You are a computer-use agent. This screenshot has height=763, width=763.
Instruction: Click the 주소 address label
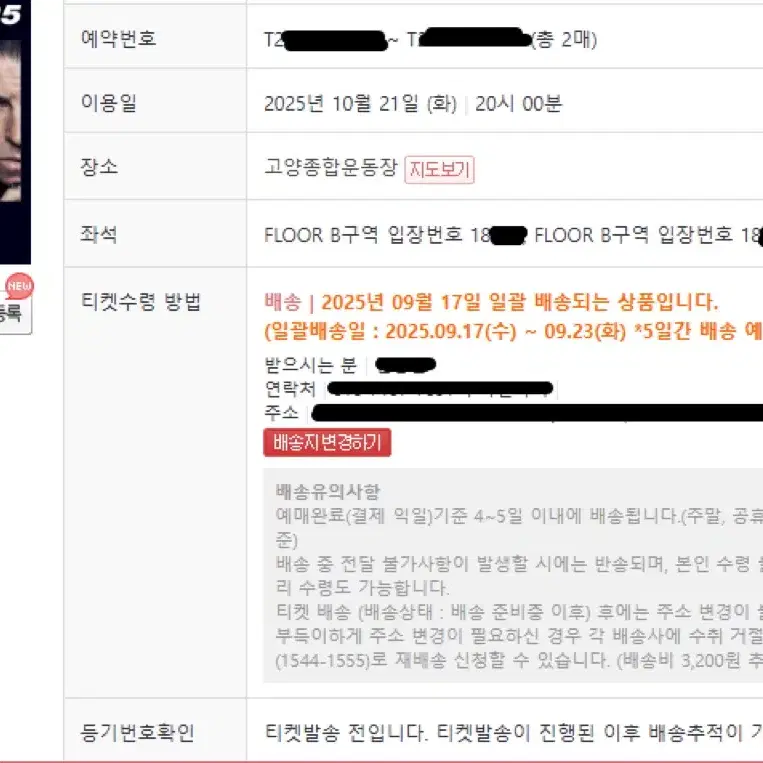[x=281, y=413]
